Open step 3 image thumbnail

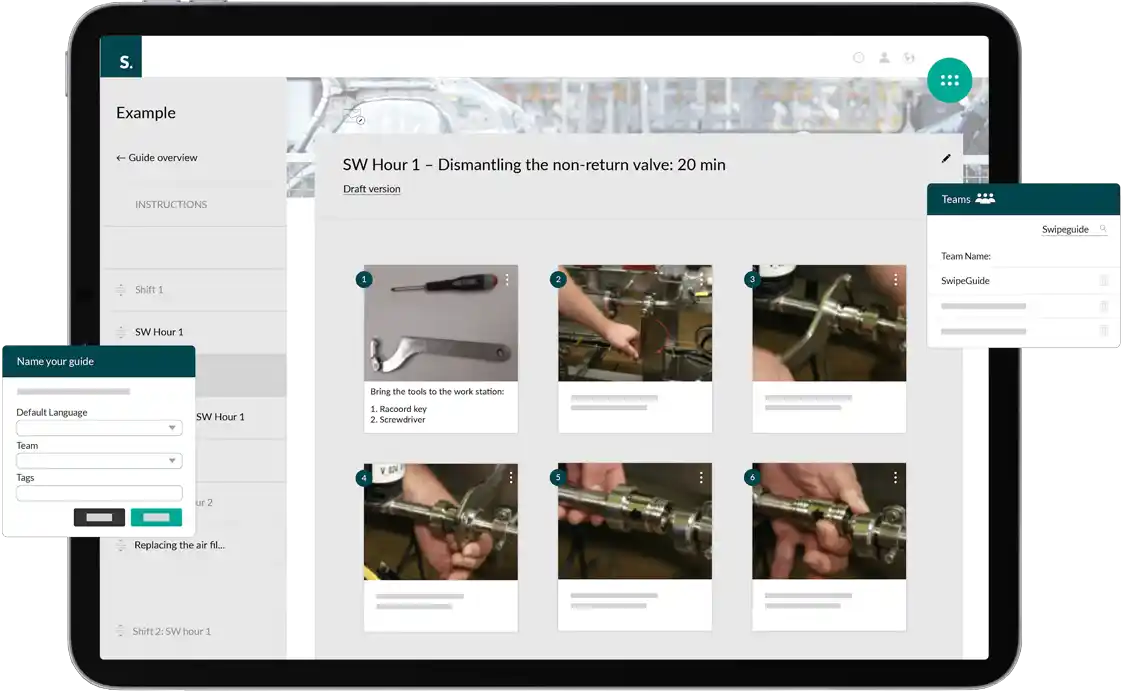coord(829,323)
